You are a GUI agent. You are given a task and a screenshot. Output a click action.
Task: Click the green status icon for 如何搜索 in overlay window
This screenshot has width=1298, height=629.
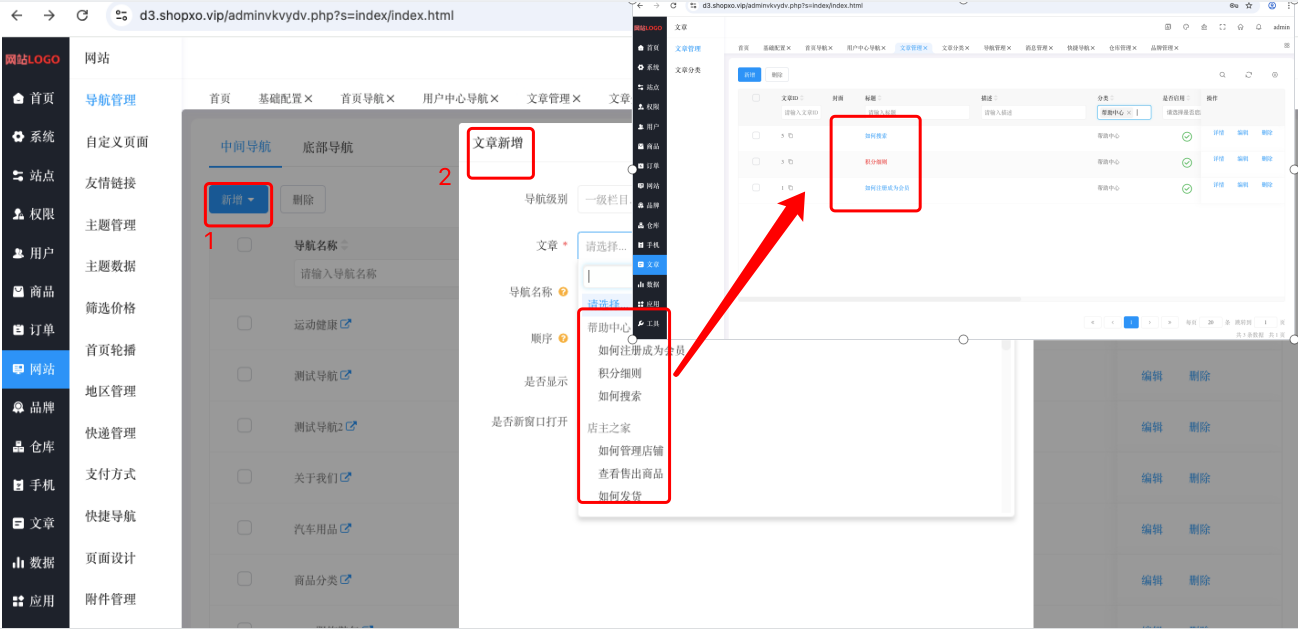click(1186, 136)
